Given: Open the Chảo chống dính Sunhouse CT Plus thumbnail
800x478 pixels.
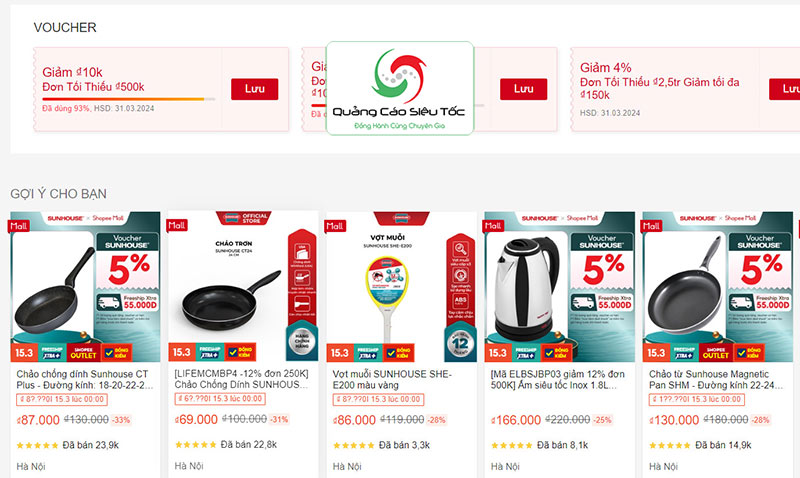Looking at the screenshot, I should [85, 287].
